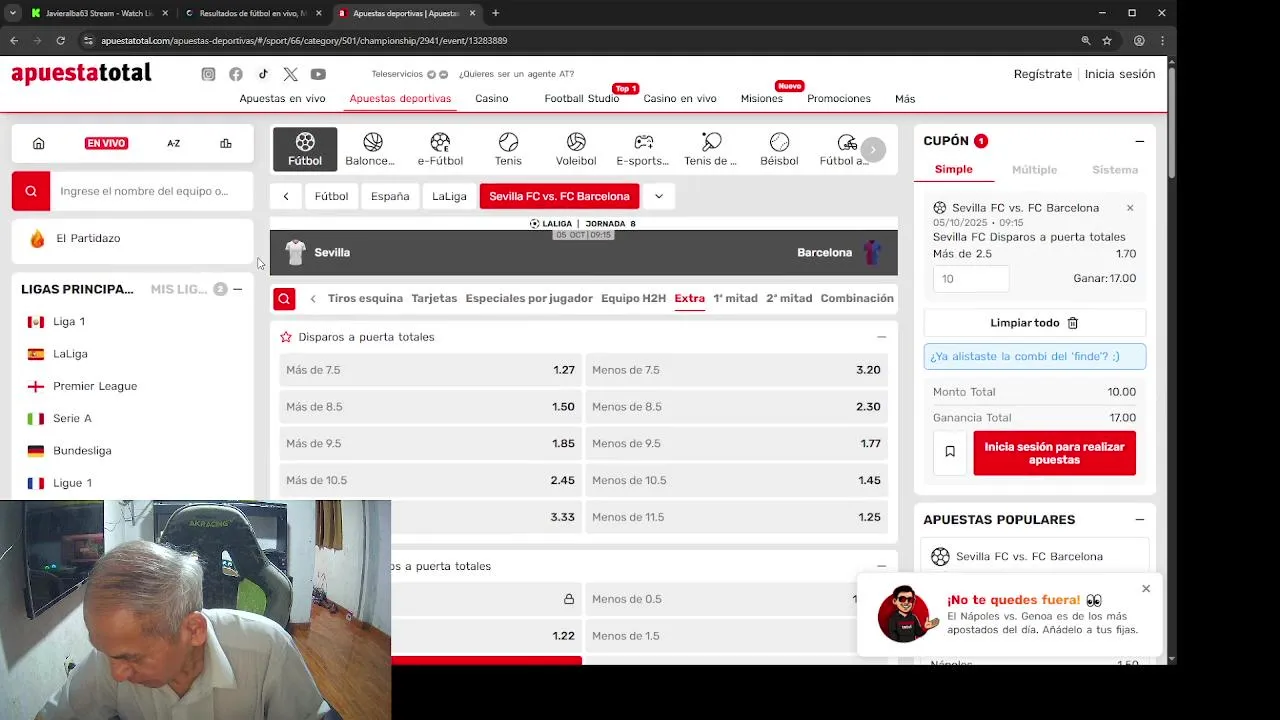1280x720 pixels.
Task: Select Más de 10.5 odds 2.45
Action: coord(430,481)
